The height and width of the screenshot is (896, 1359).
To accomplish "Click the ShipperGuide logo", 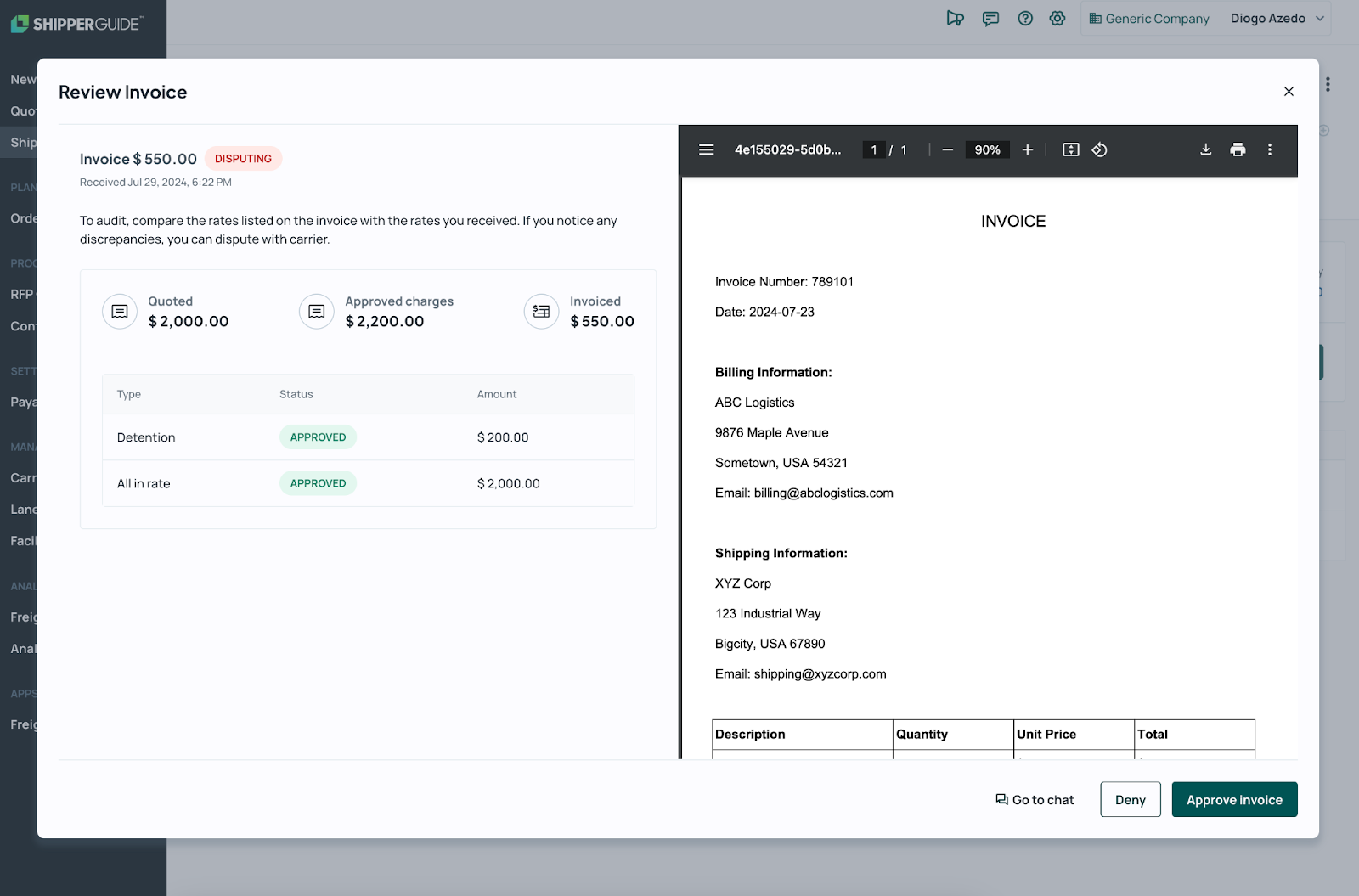I will click(76, 24).
